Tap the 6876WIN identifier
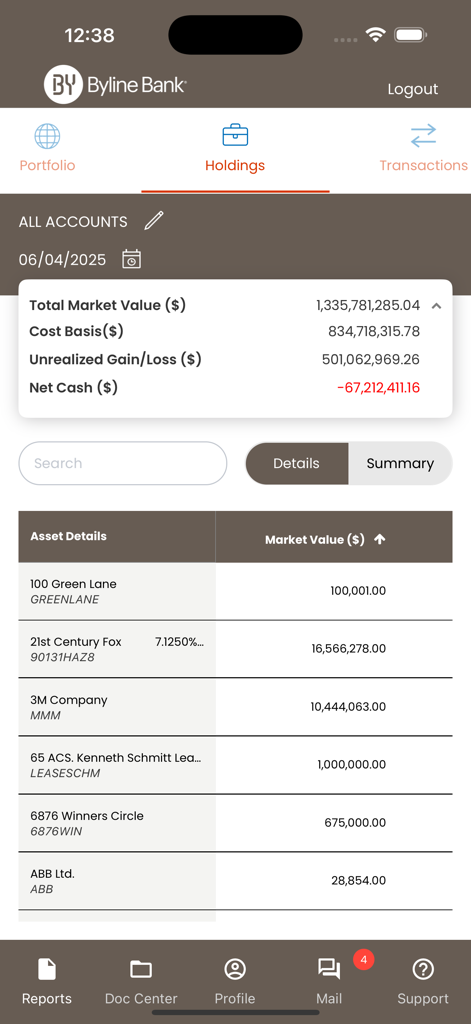Viewport: 471px width, 1024px height. [x=56, y=831]
